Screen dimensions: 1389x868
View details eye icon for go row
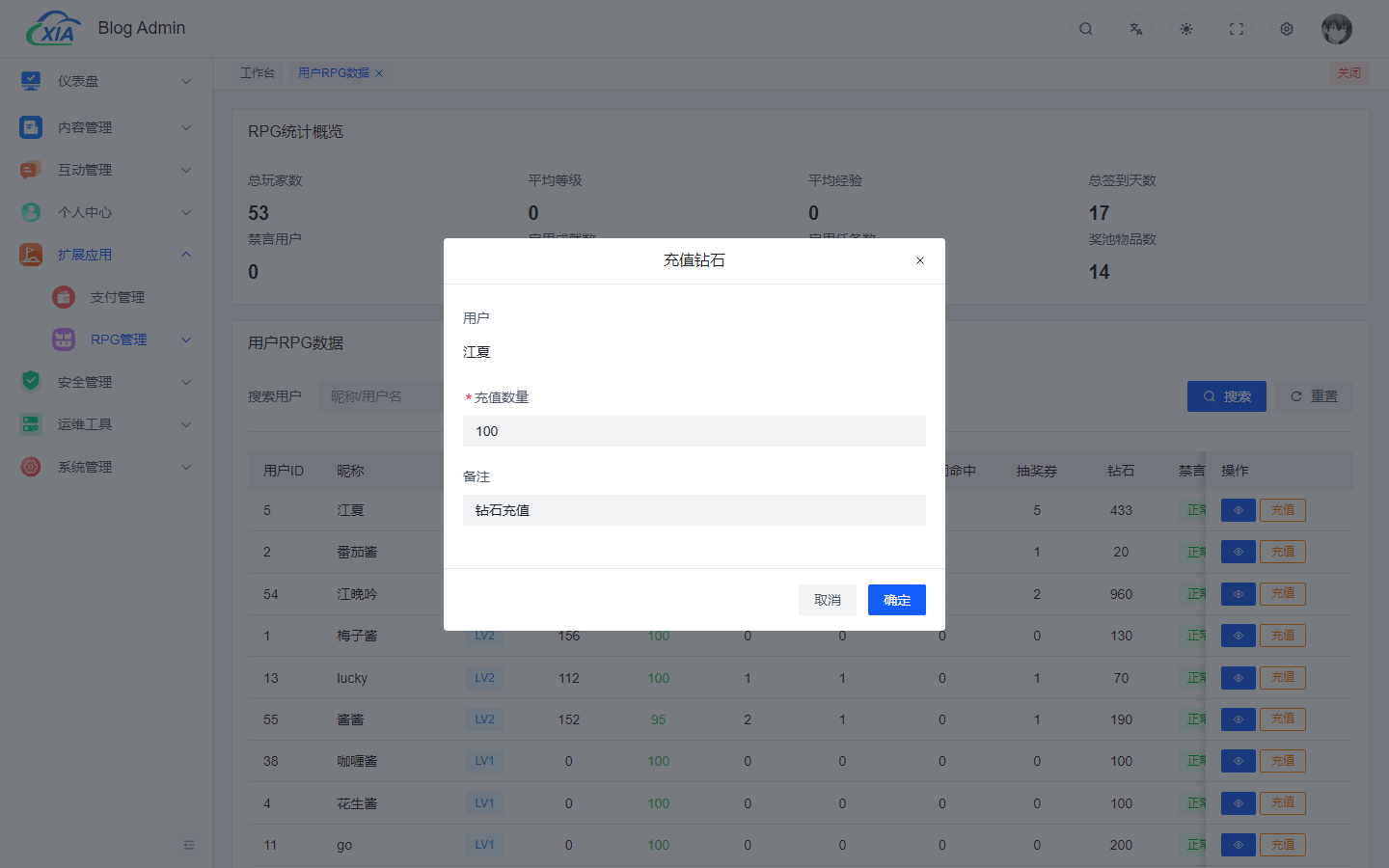(x=1239, y=845)
